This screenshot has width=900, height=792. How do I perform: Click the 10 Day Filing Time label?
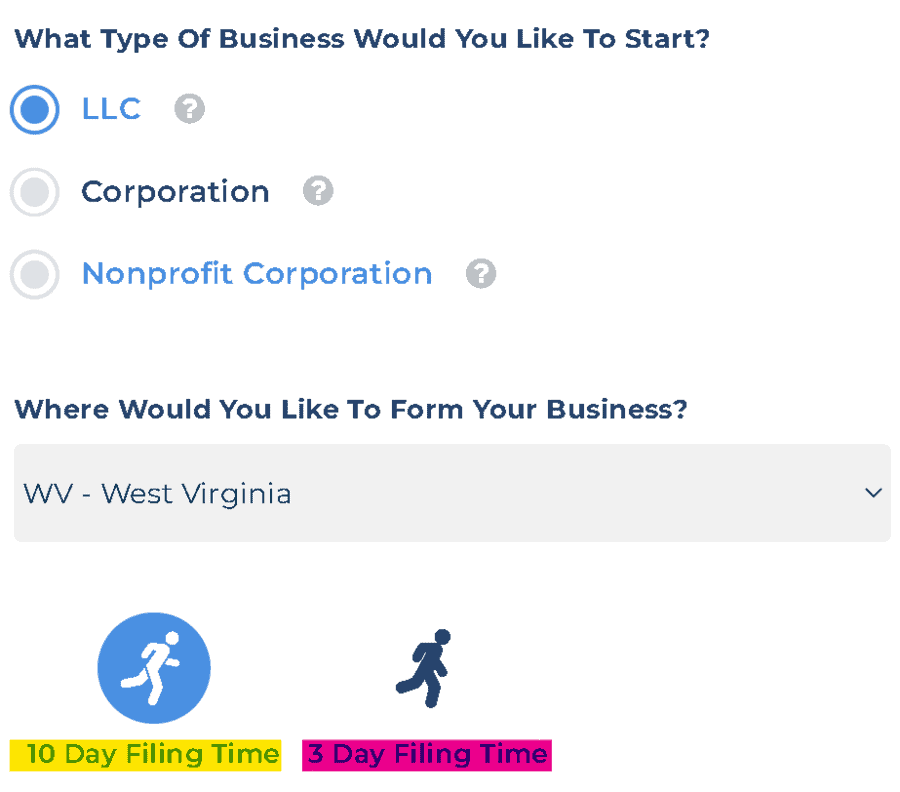point(146,755)
